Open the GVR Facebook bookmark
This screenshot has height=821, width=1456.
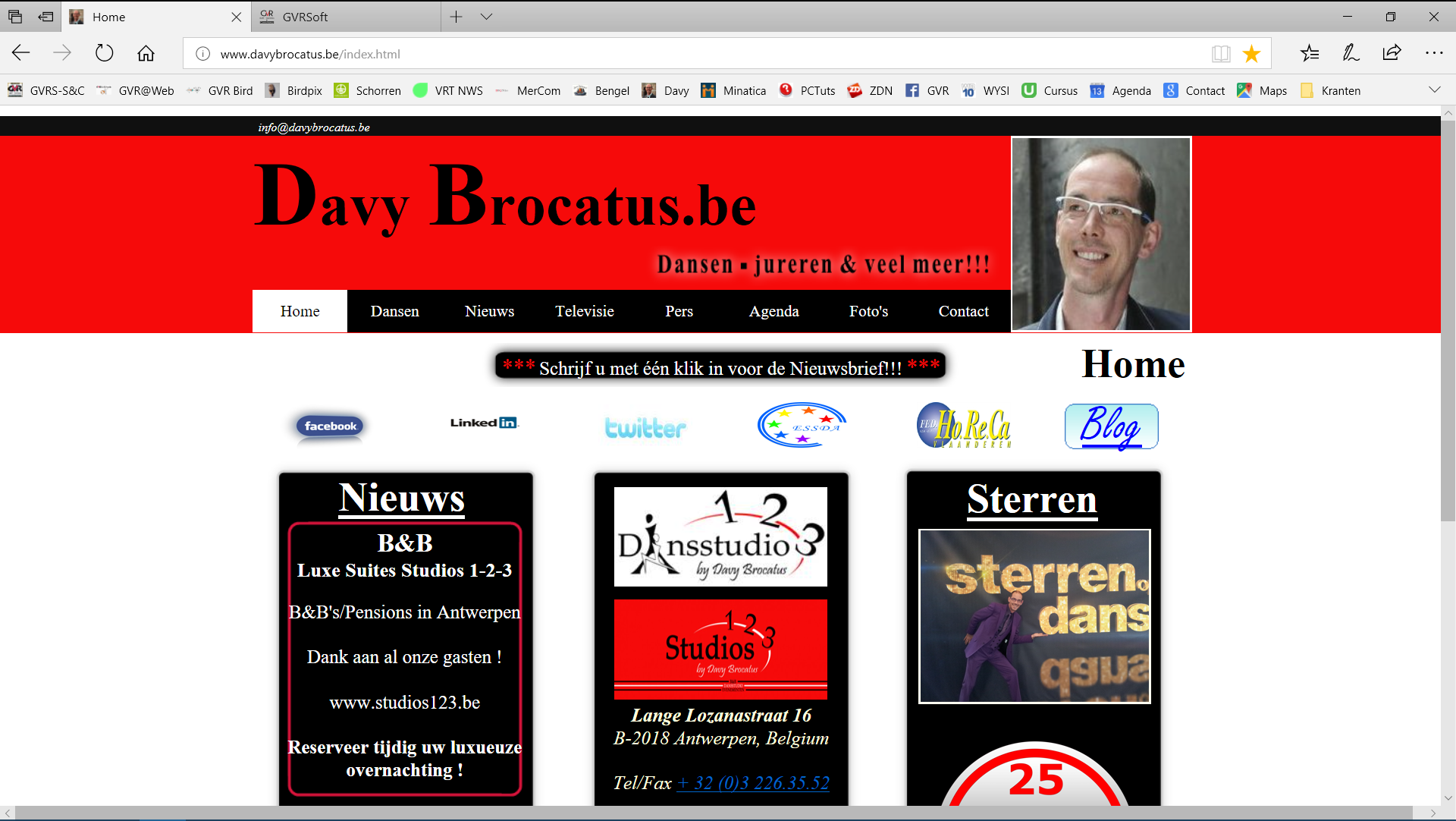tap(927, 90)
